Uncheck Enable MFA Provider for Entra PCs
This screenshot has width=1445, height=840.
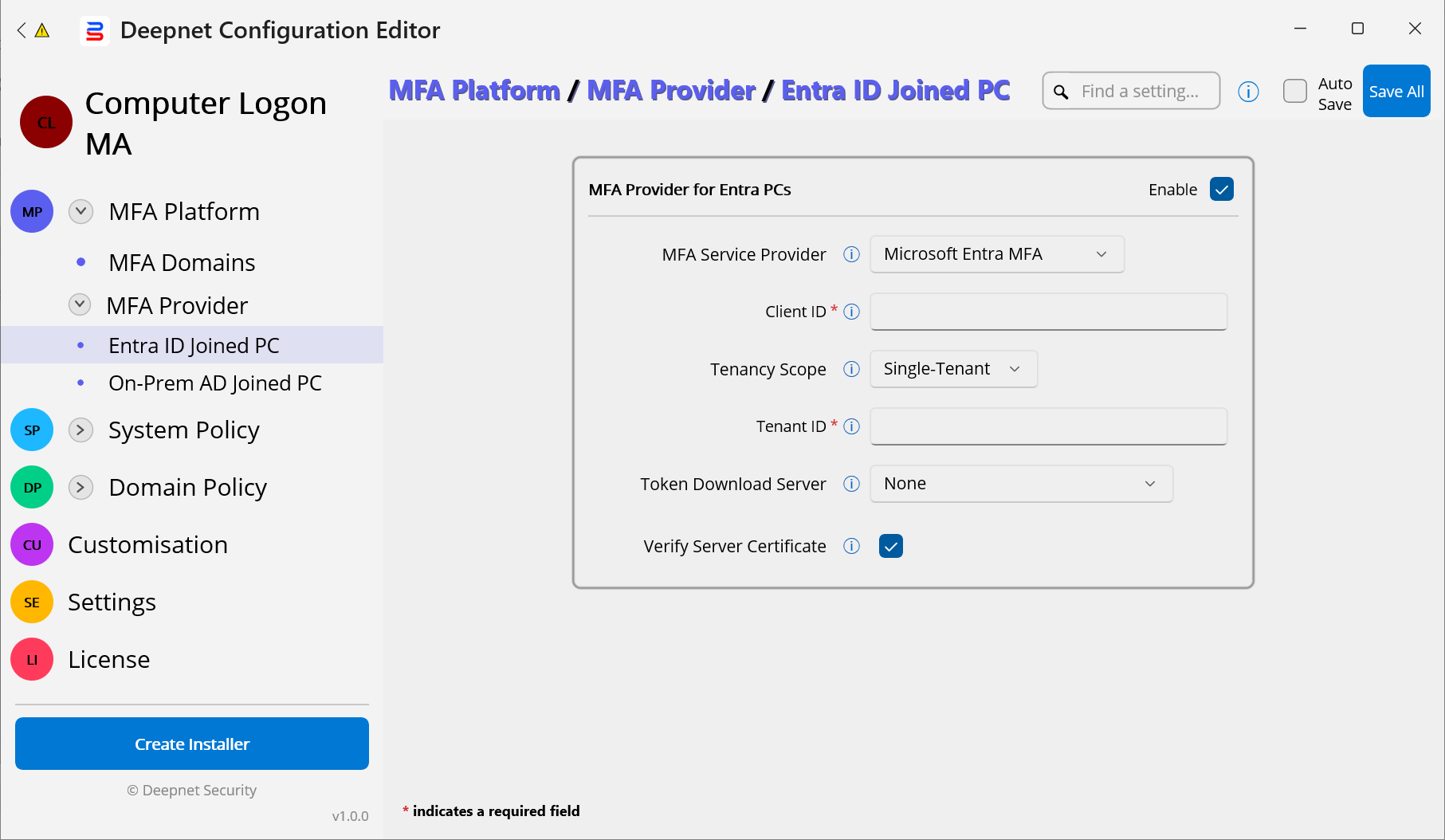pos(1221,189)
